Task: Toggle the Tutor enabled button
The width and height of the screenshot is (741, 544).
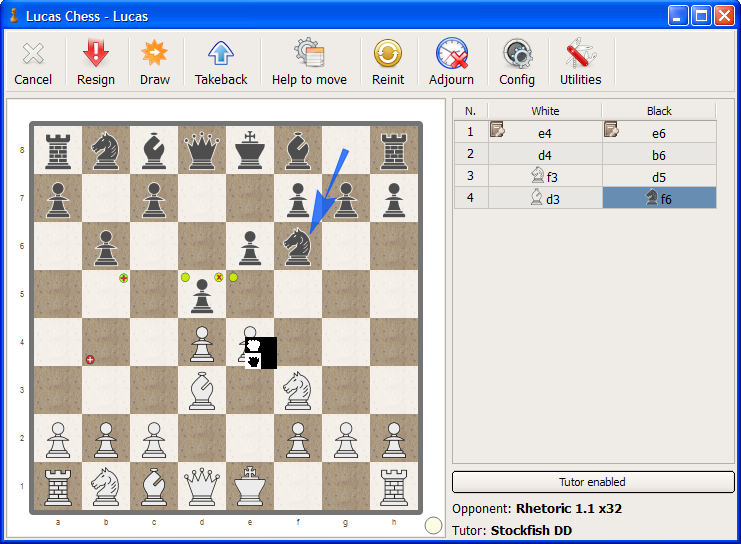Action: point(593,482)
